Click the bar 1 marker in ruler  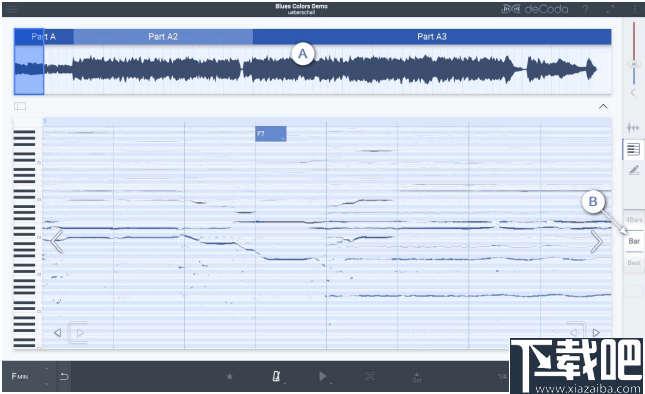[45, 121]
